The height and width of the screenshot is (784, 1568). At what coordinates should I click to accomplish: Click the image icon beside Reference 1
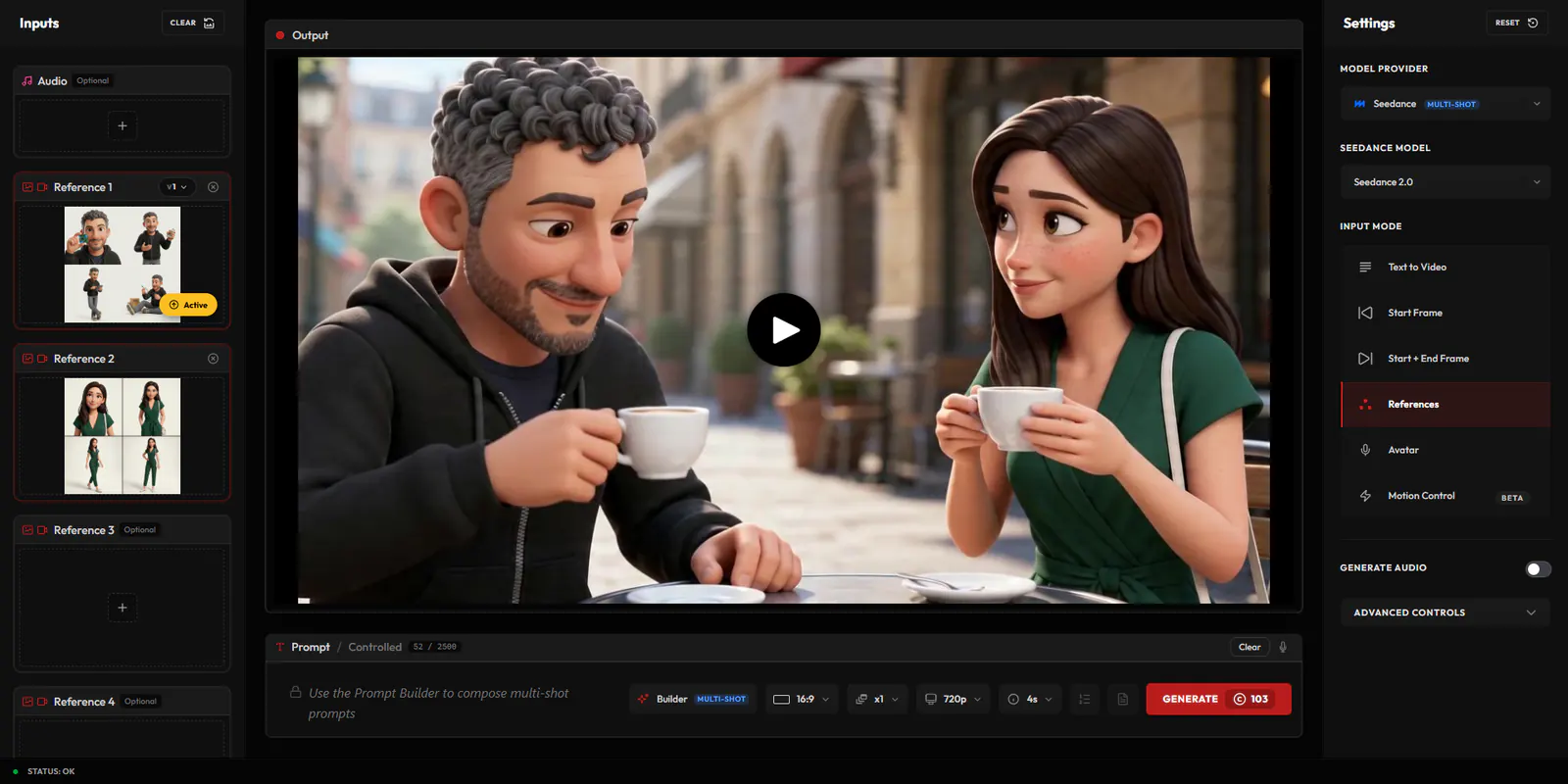[x=27, y=187]
